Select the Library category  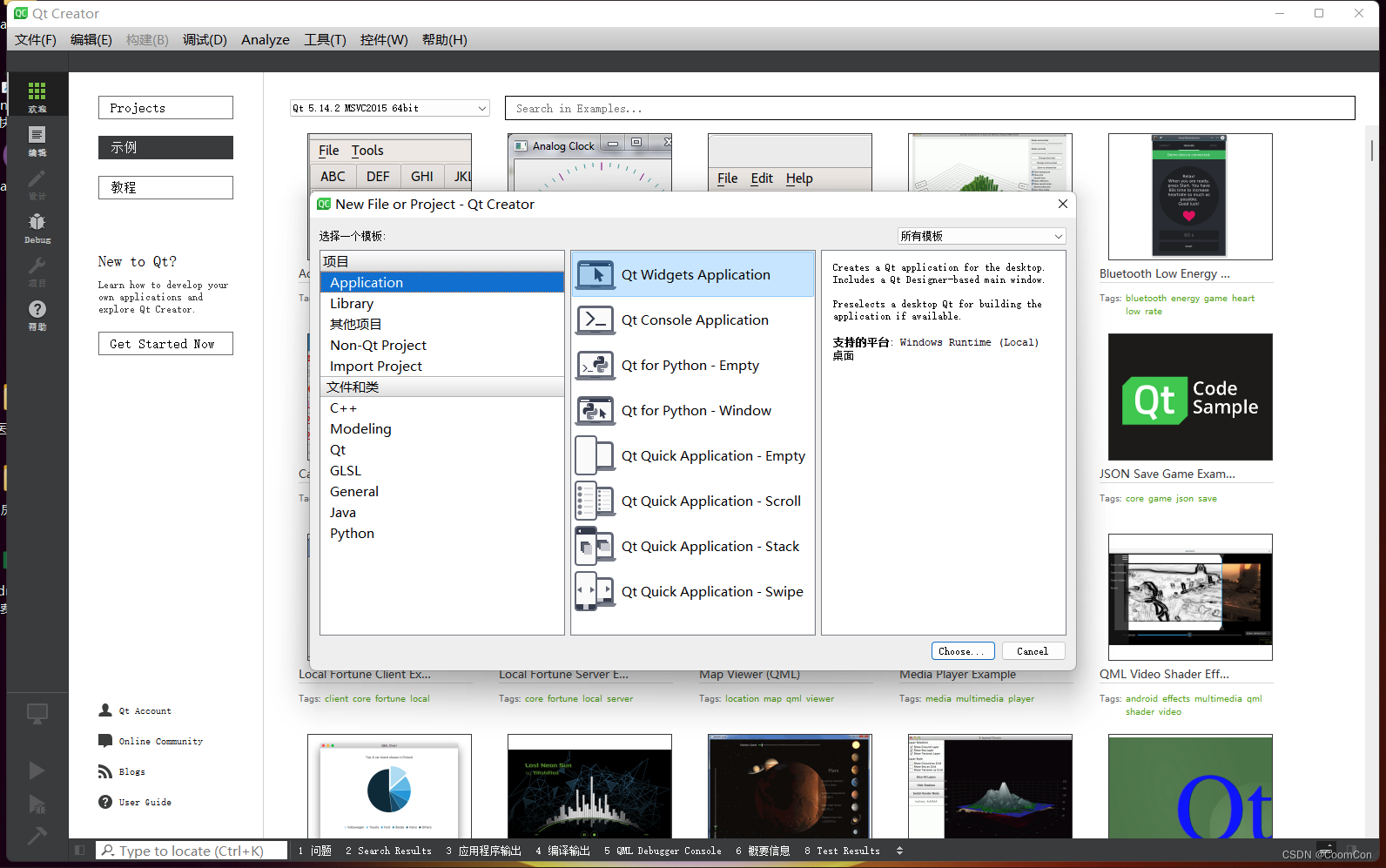(x=442, y=303)
